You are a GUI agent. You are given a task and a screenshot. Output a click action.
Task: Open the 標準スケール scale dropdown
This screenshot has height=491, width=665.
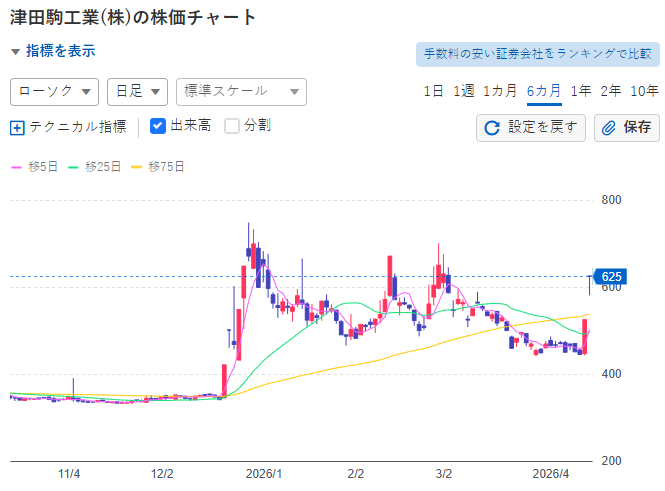click(241, 92)
